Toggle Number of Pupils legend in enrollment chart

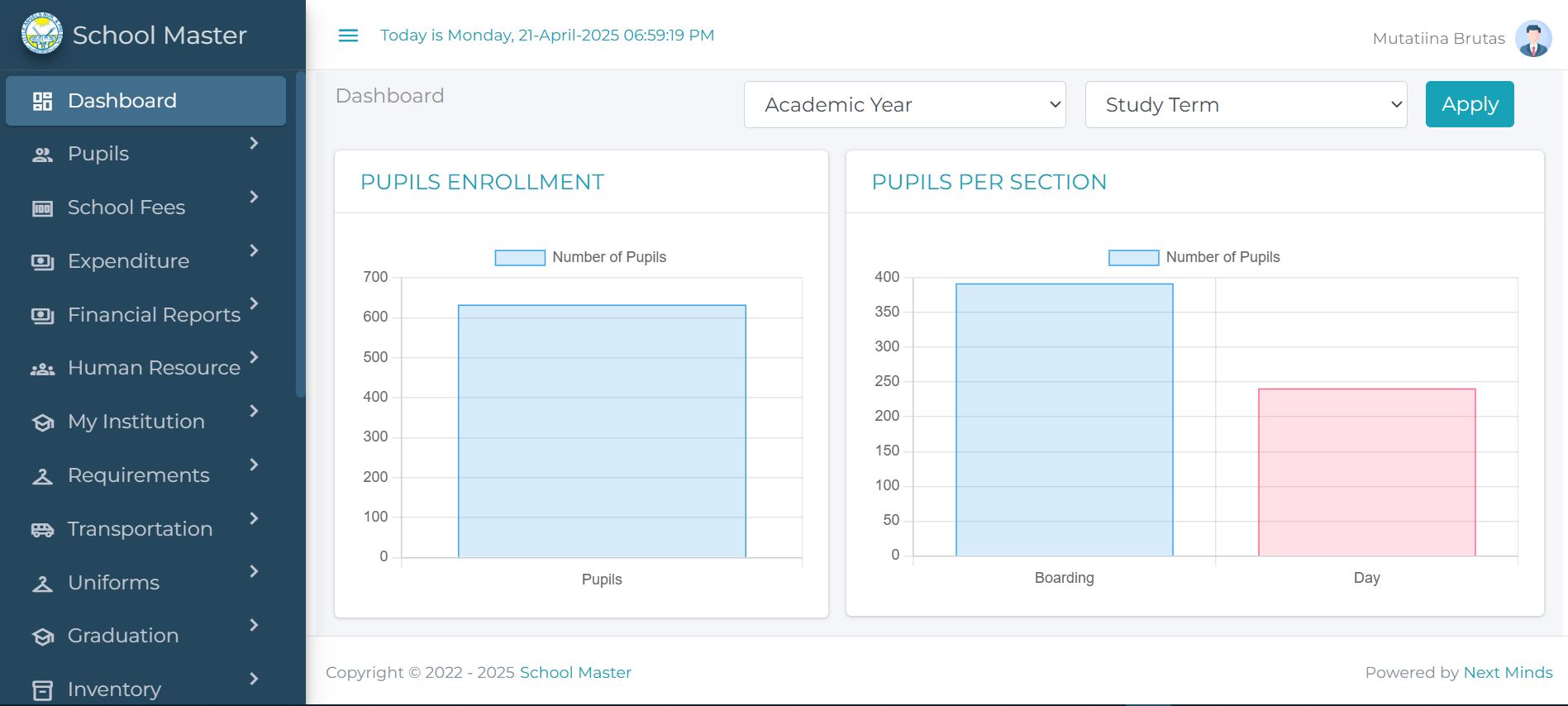pos(580,257)
